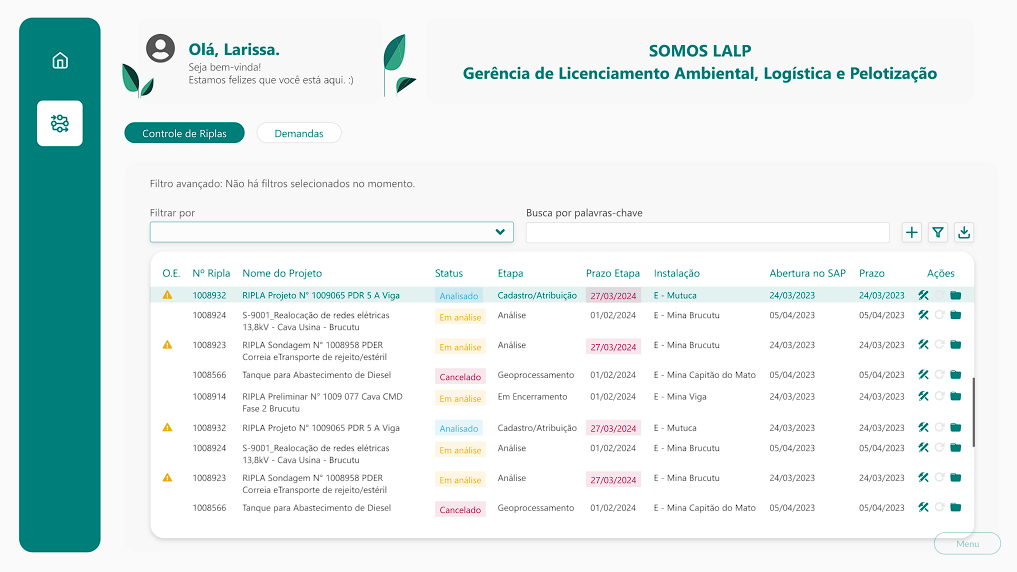Click warning triangle in highlighted 1008932 row
This screenshot has width=1017, height=572.
coord(167,294)
